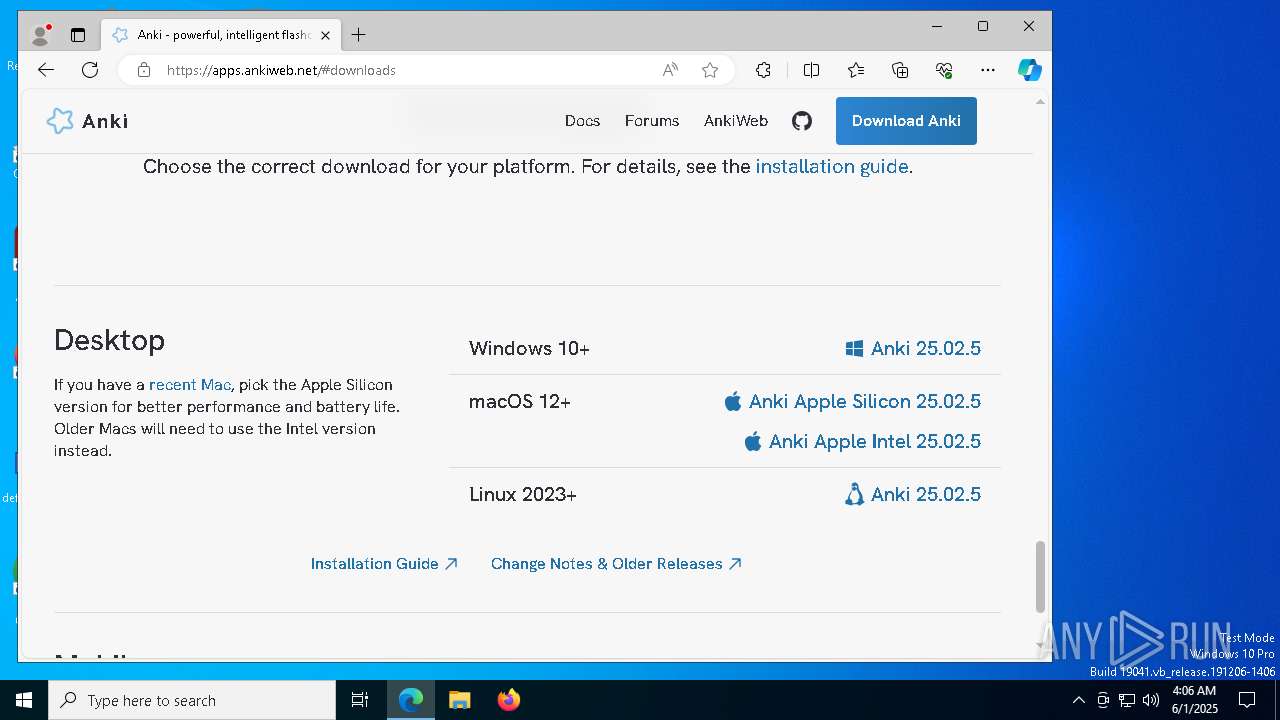
Task: Open the volume control
Action: point(1151,700)
